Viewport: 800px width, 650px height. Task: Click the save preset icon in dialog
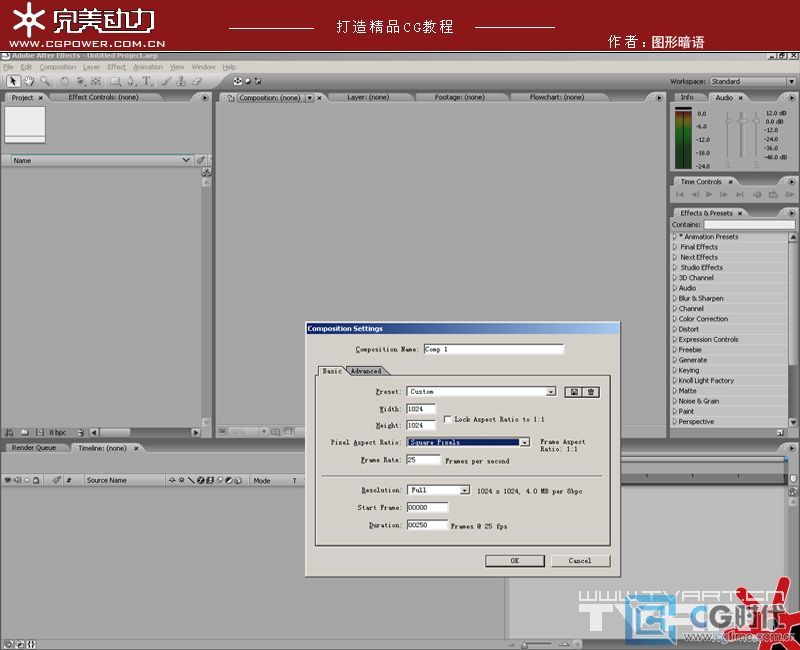pyautogui.click(x=574, y=392)
